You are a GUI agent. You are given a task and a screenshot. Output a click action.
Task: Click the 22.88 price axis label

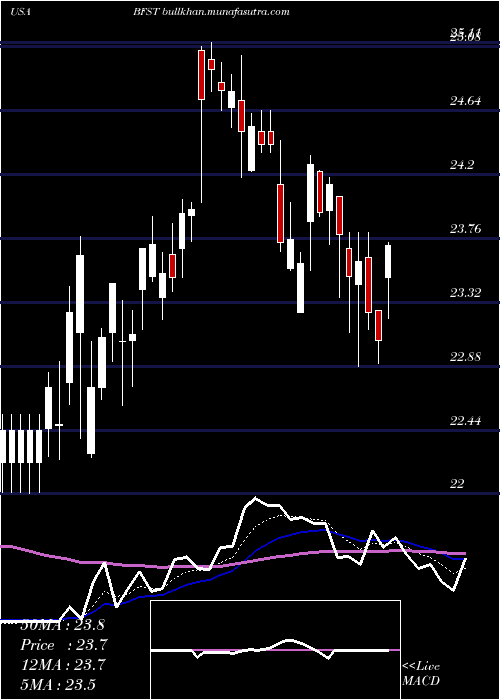click(x=465, y=357)
